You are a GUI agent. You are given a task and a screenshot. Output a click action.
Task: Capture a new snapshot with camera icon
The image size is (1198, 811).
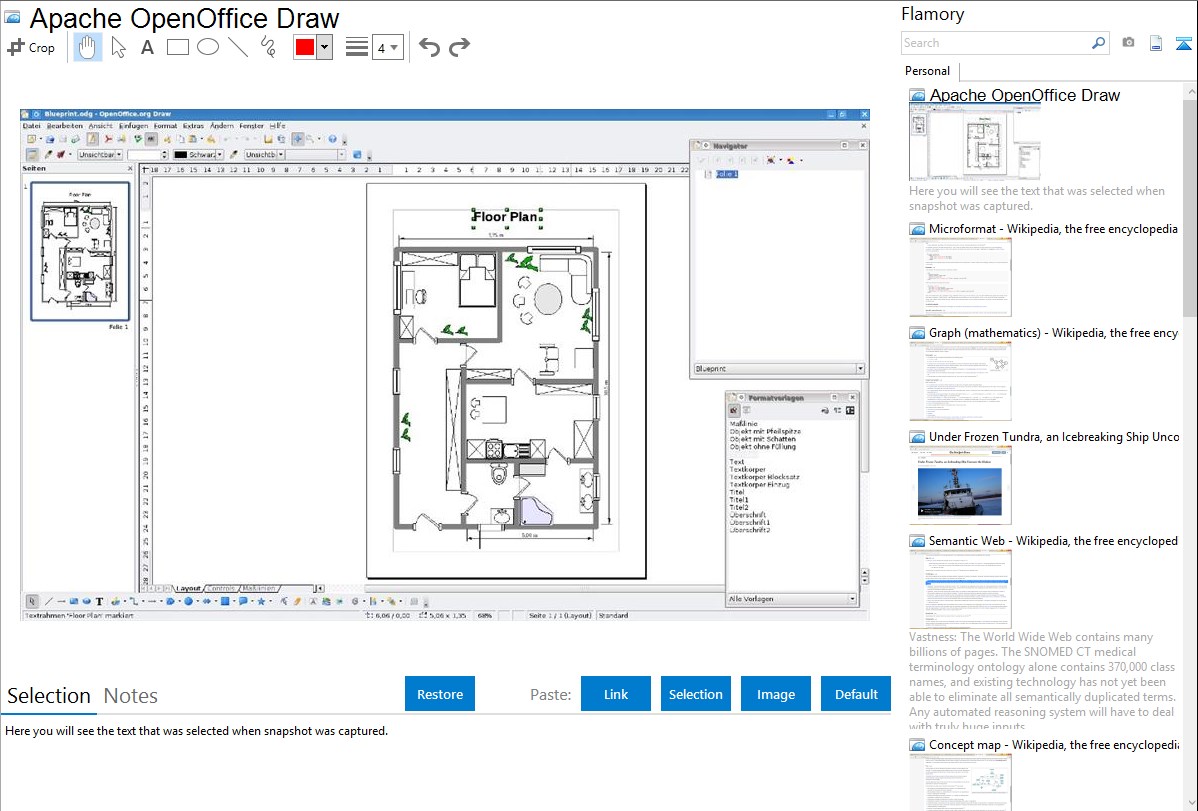pos(1128,43)
